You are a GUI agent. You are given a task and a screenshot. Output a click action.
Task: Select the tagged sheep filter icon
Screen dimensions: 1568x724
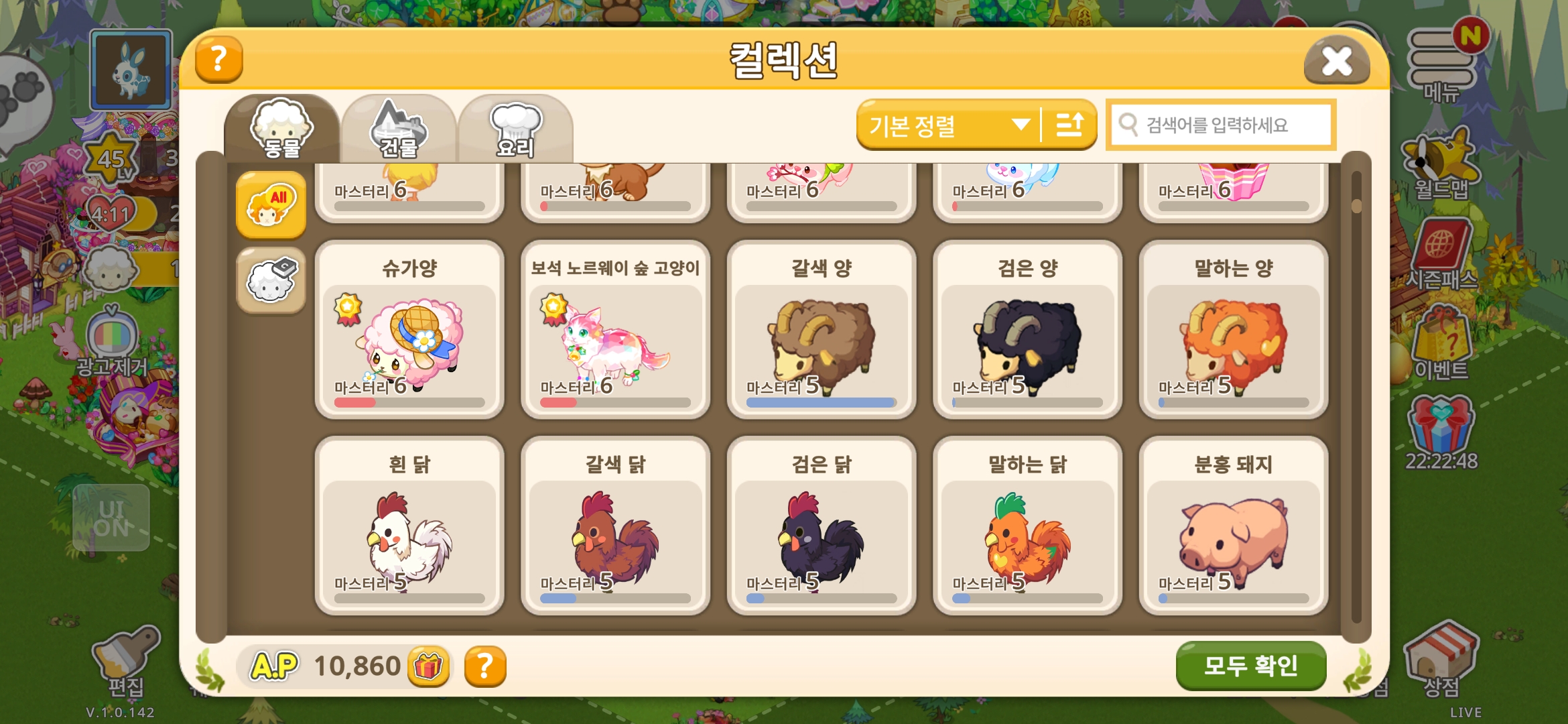pos(271,280)
